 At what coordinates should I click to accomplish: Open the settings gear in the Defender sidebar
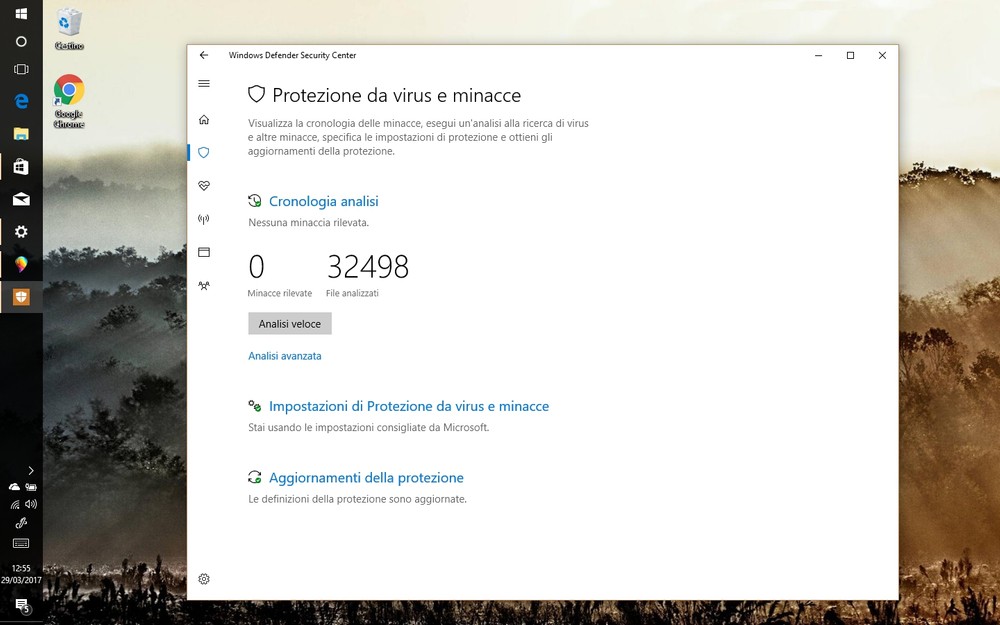coord(203,579)
